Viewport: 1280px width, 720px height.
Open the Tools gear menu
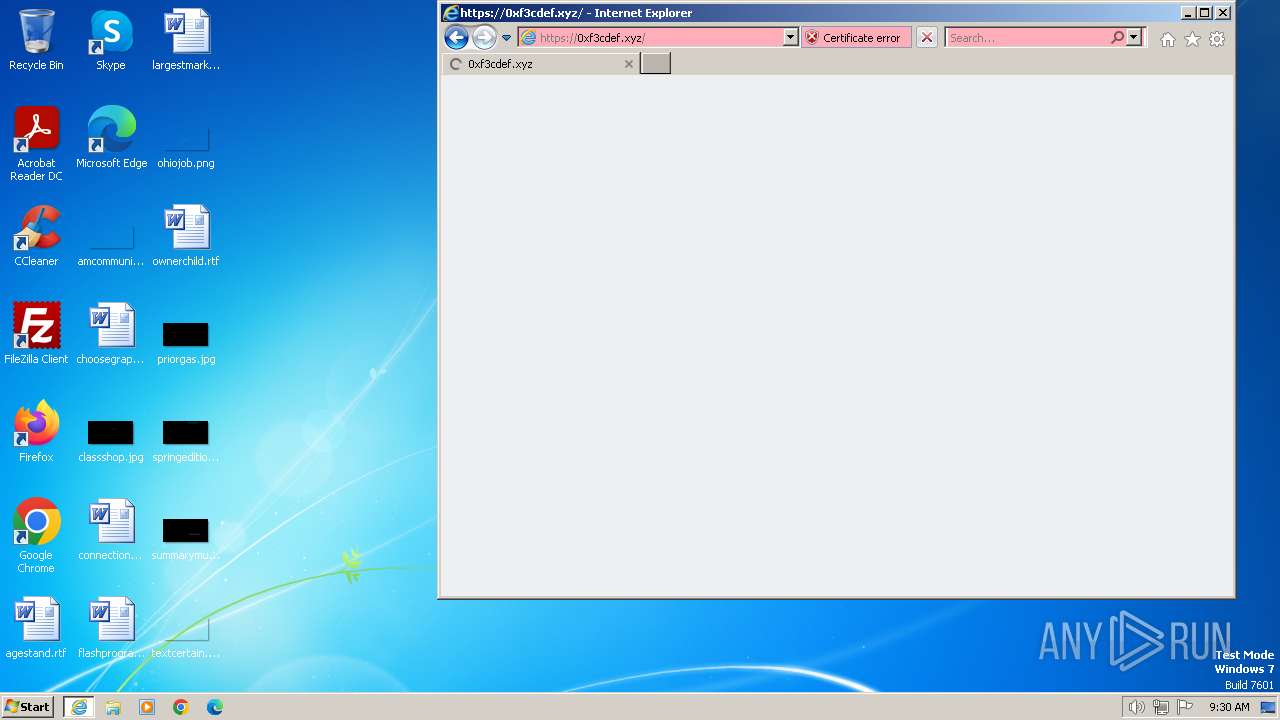tap(1217, 39)
